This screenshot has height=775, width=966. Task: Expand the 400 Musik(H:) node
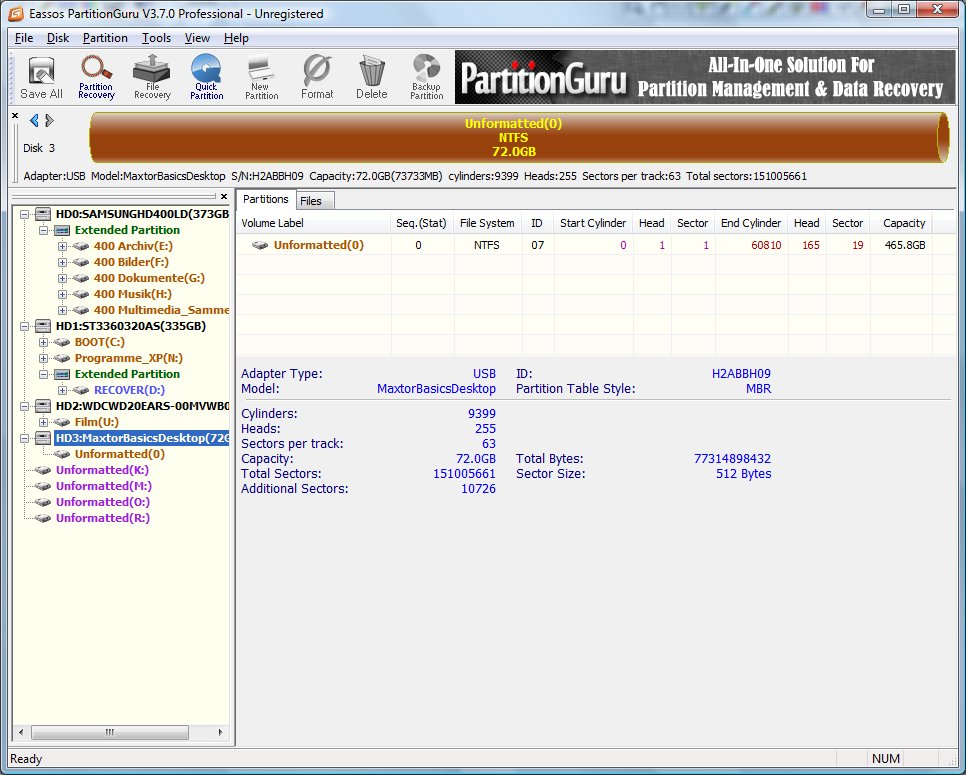(63, 294)
